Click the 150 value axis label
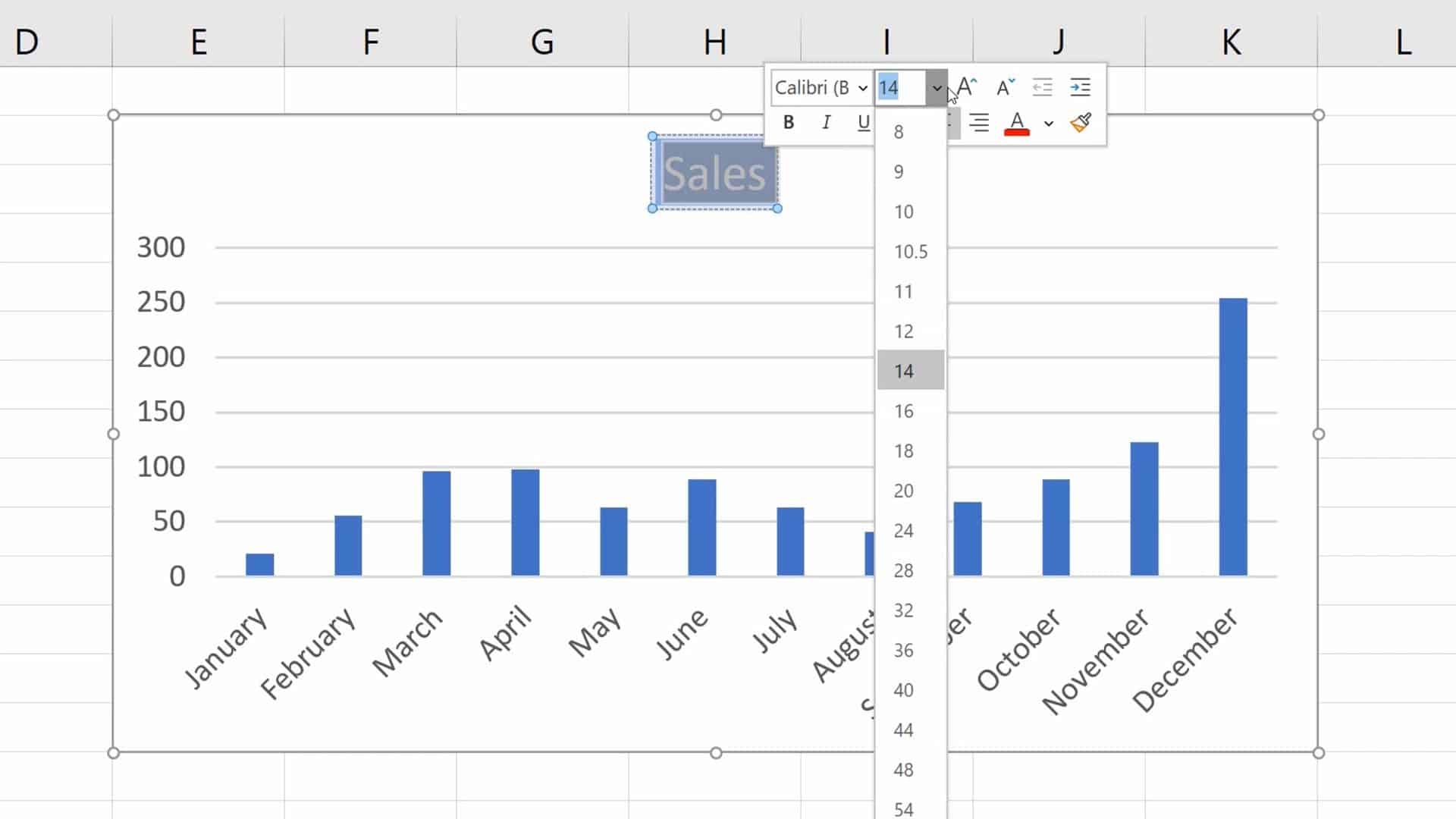The width and height of the screenshot is (1456, 819). 161,412
